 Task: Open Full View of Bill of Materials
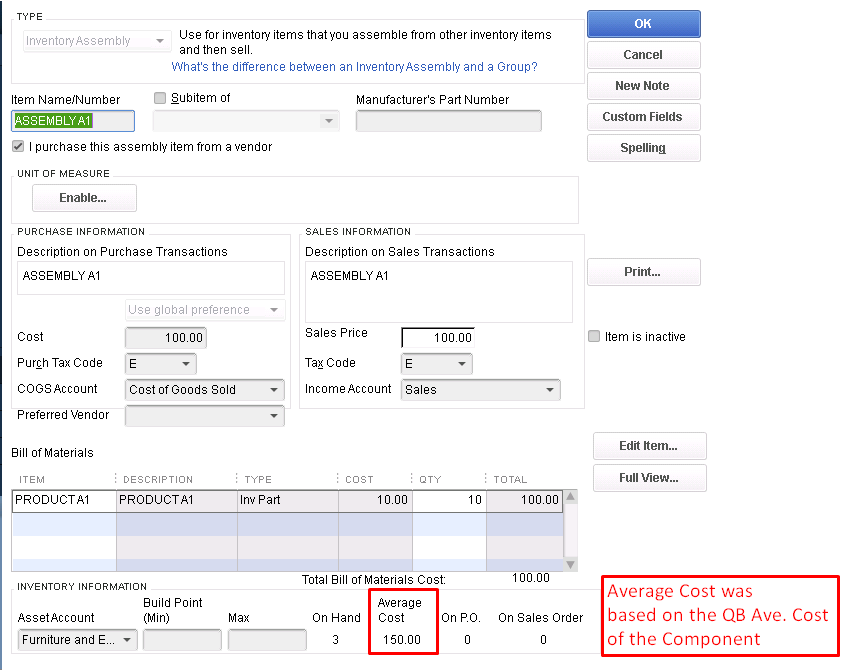point(649,478)
